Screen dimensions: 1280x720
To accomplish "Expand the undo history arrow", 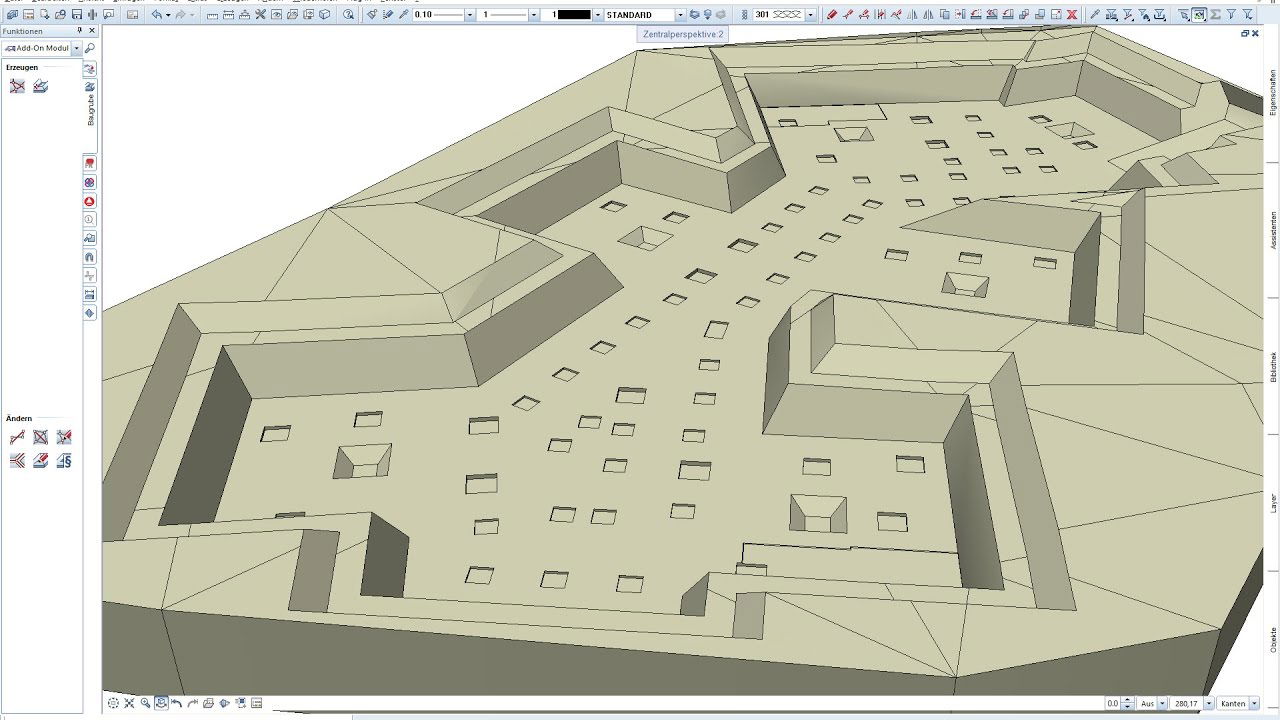I will (168, 15).
